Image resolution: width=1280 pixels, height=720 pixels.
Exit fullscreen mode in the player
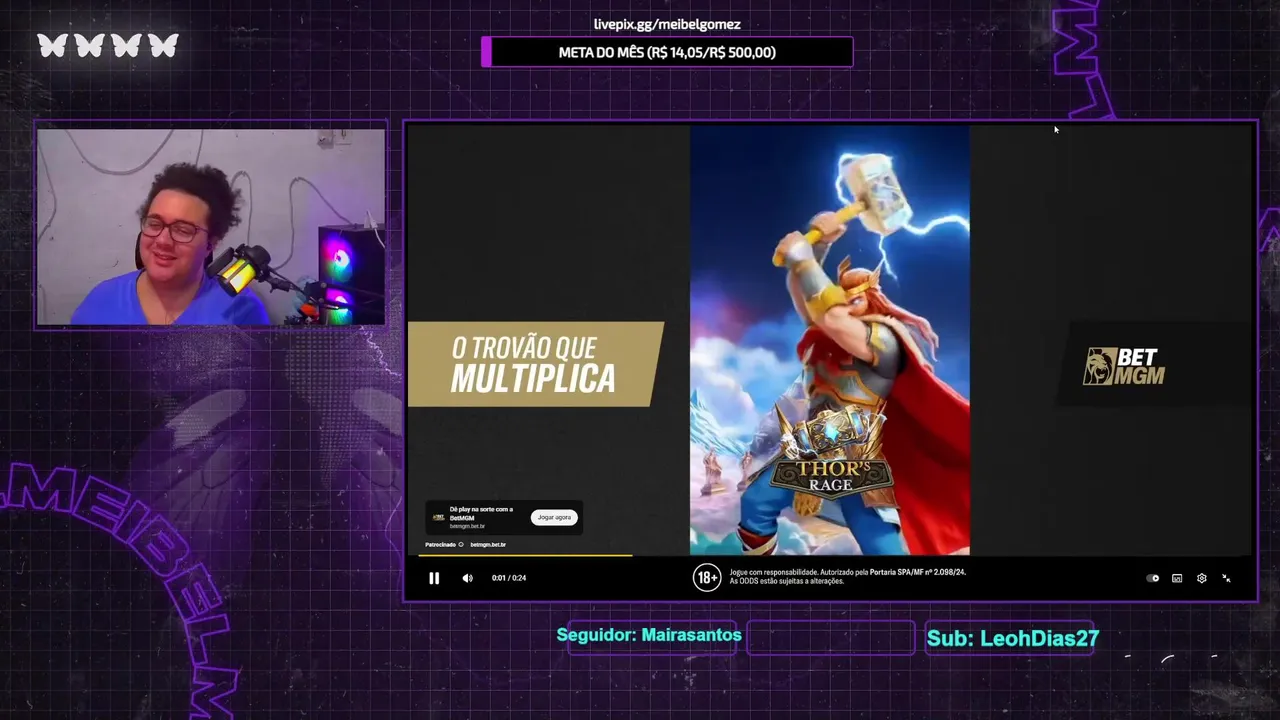[1227, 578]
